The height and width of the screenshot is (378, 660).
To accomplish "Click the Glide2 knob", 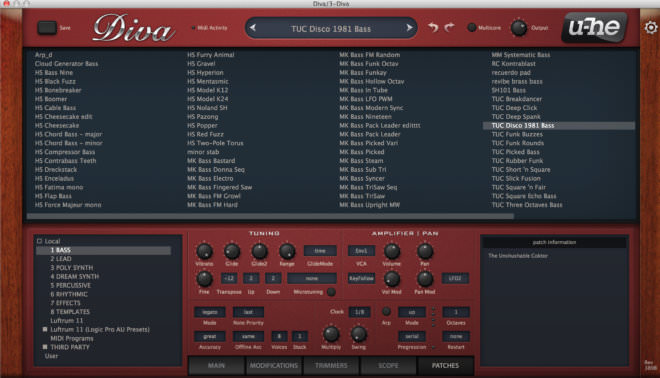I will (259, 251).
